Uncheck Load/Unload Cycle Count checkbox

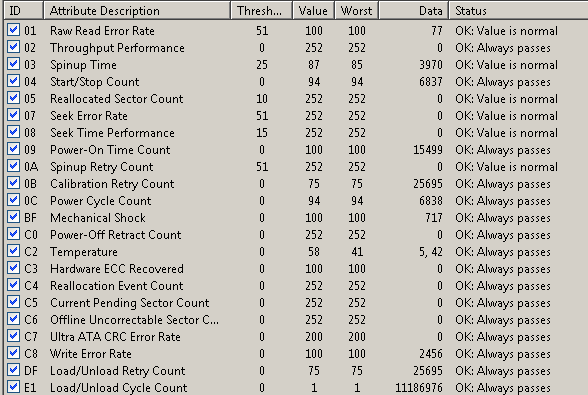[14, 387]
